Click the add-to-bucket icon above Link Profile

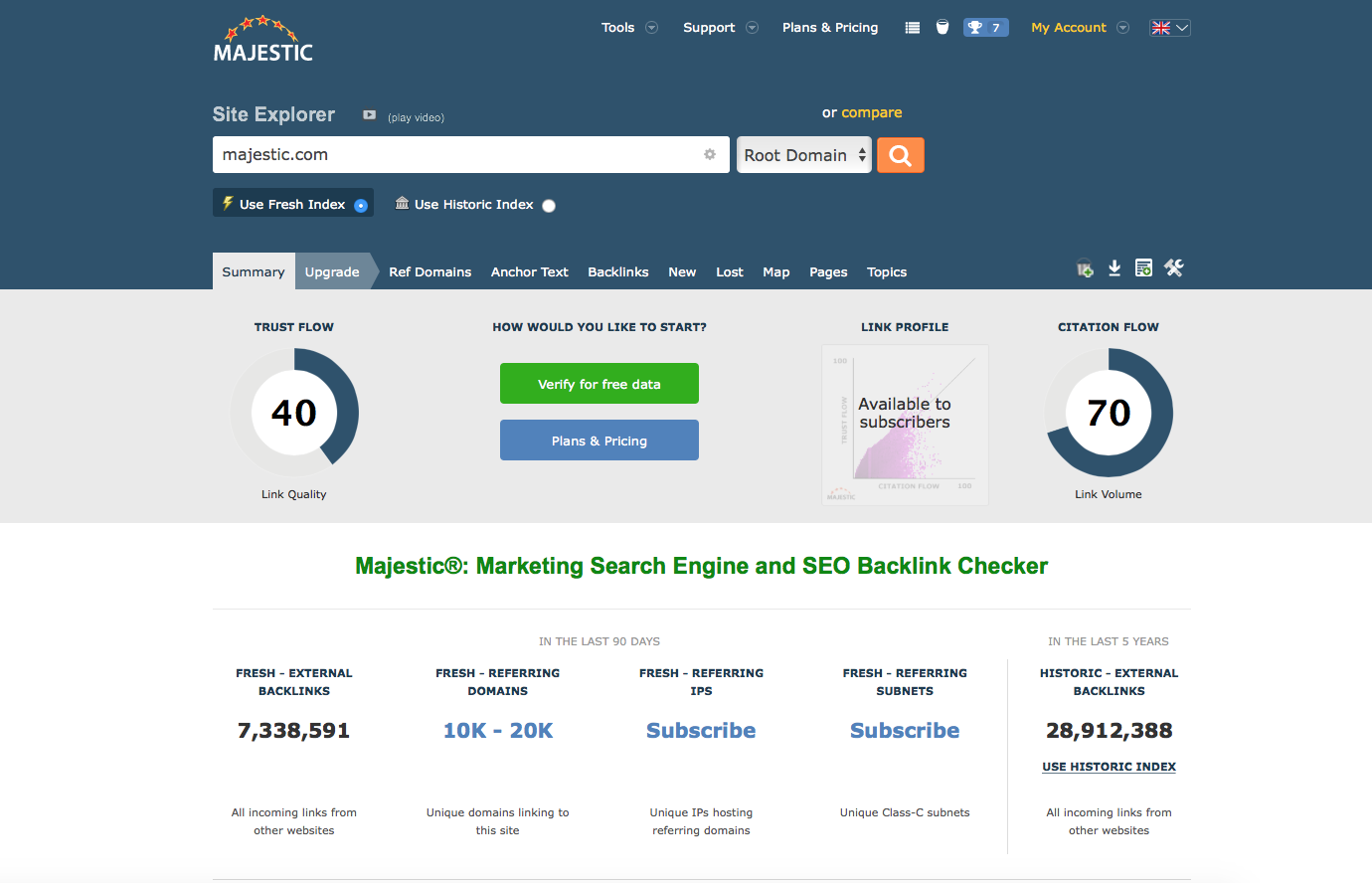pos(1084,267)
